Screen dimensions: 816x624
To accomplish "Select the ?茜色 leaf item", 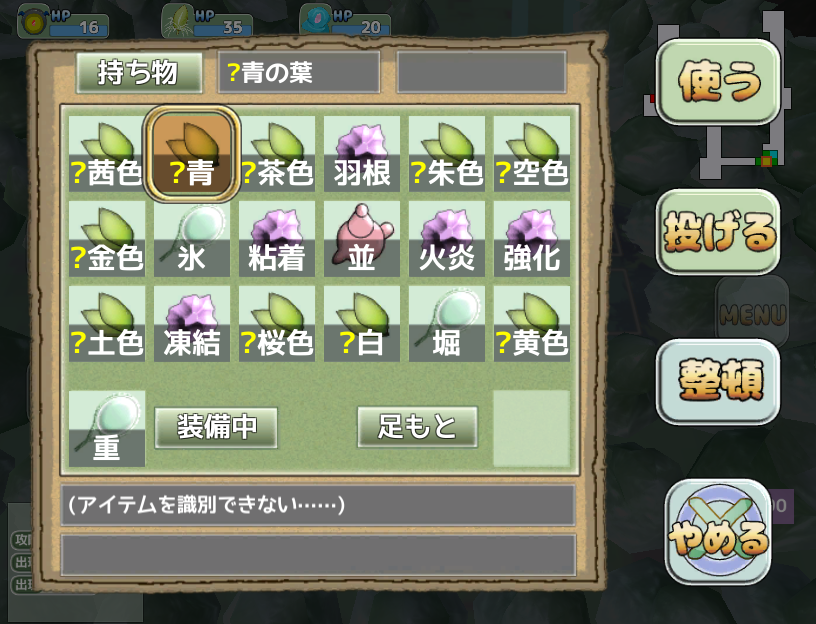I will (x=107, y=154).
